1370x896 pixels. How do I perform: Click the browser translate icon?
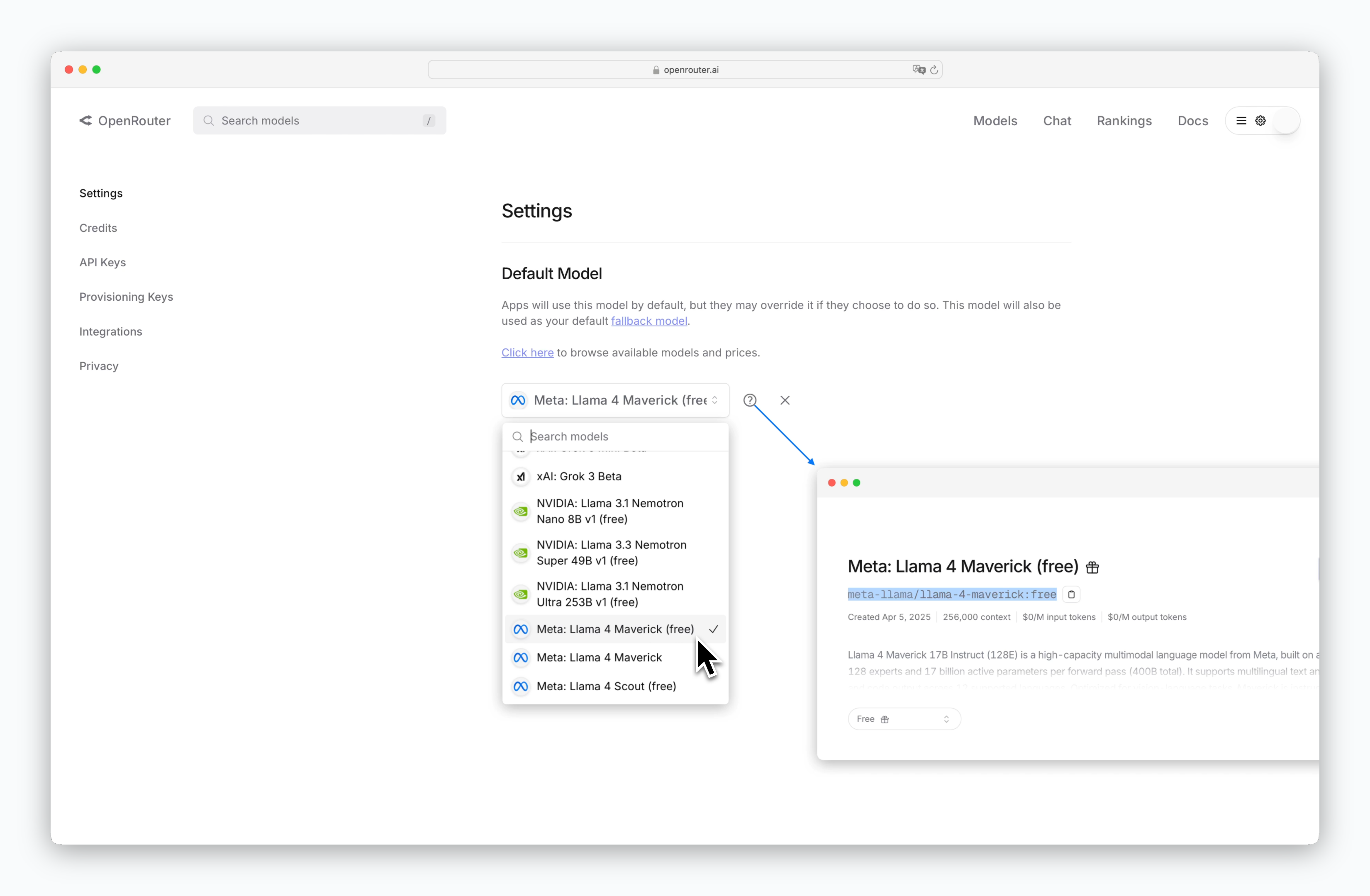click(x=919, y=70)
